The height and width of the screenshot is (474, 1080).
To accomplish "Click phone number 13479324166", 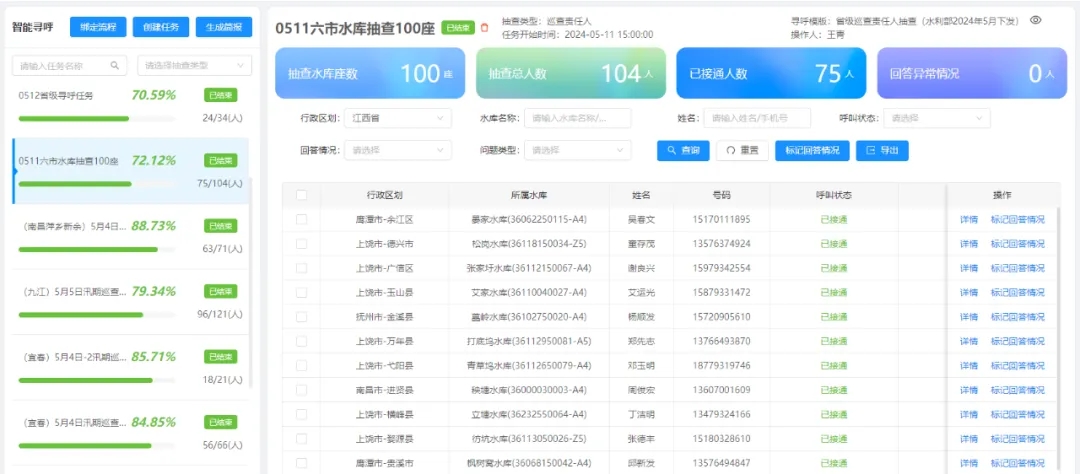I will (721, 414).
